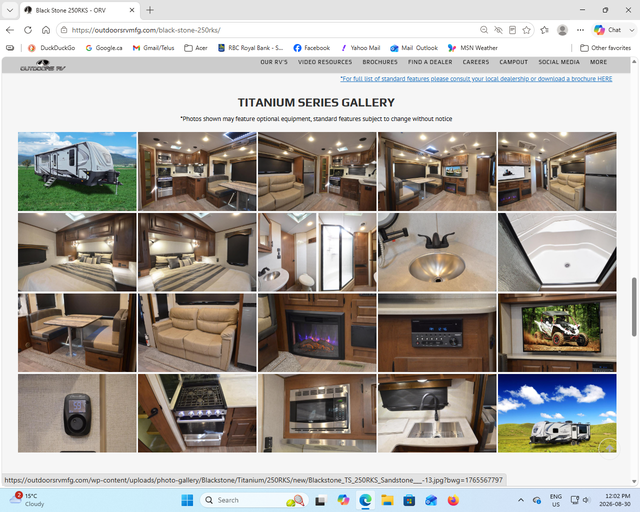Open the Windows Start button
The image size is (640, 512).
click(187, 500)
